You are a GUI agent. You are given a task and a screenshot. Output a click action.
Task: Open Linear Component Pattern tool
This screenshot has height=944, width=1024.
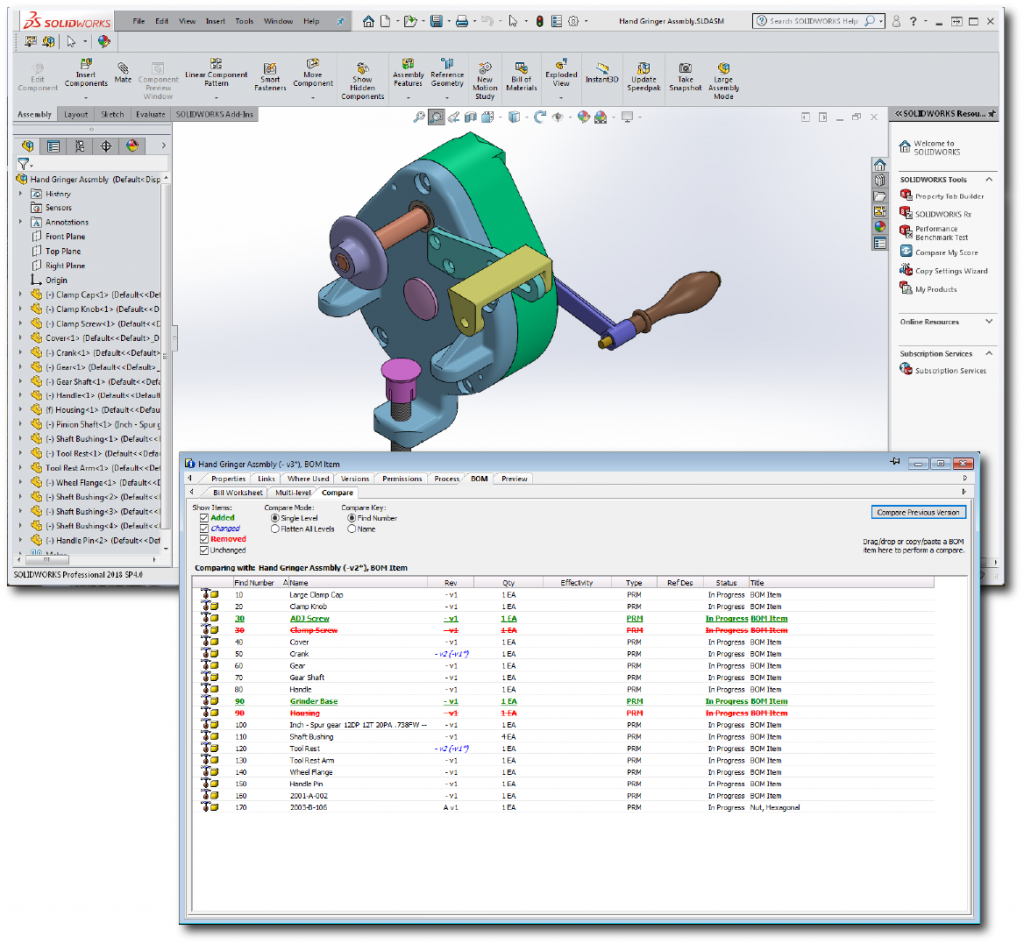[216, 72]
